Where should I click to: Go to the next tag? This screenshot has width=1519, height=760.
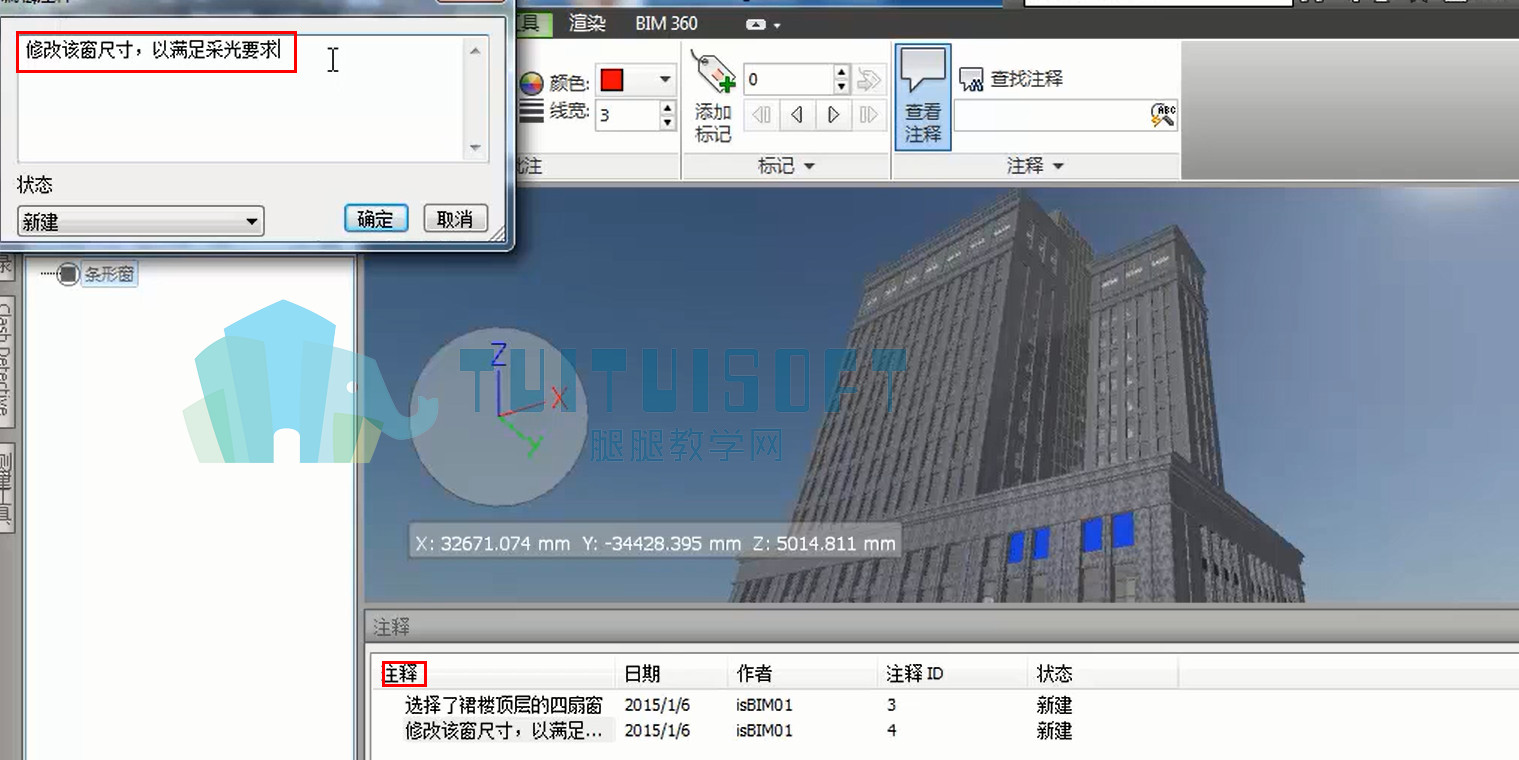833,115
